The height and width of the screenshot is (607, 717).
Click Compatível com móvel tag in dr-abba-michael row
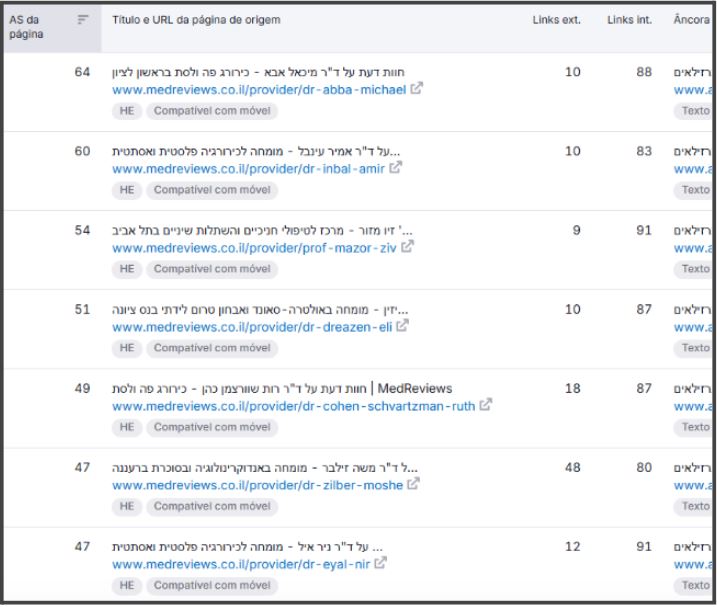(212, 111)
